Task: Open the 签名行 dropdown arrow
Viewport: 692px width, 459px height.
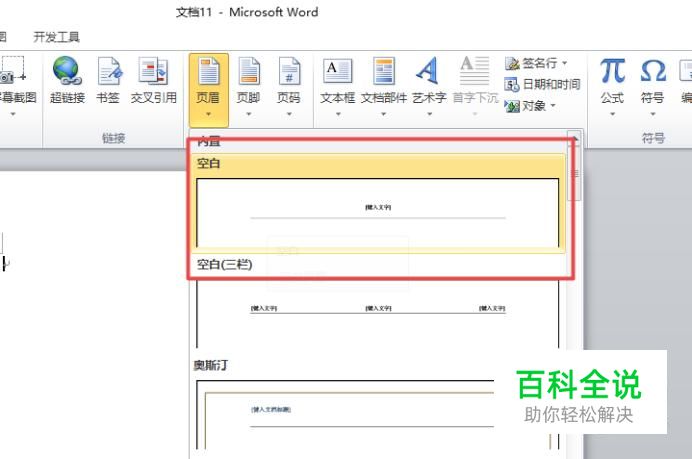Action: pos(564,63)
